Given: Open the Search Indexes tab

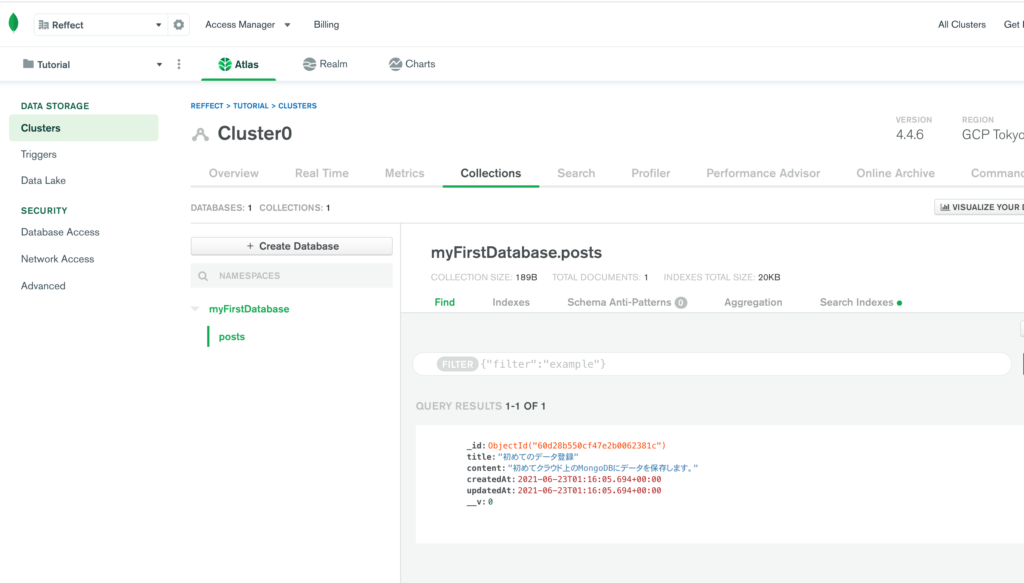Looking at the screenshot, I should click(x=861, y=302).
